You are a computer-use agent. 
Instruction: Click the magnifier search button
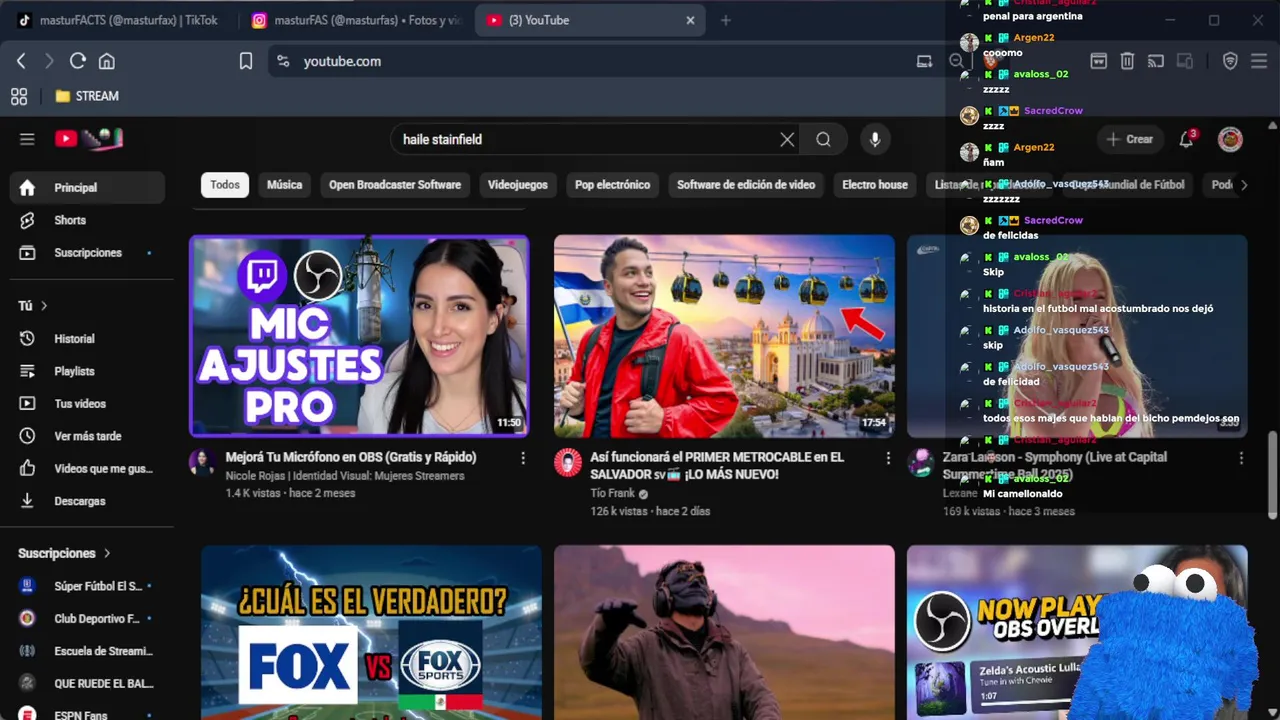click(x=823, y=139)
